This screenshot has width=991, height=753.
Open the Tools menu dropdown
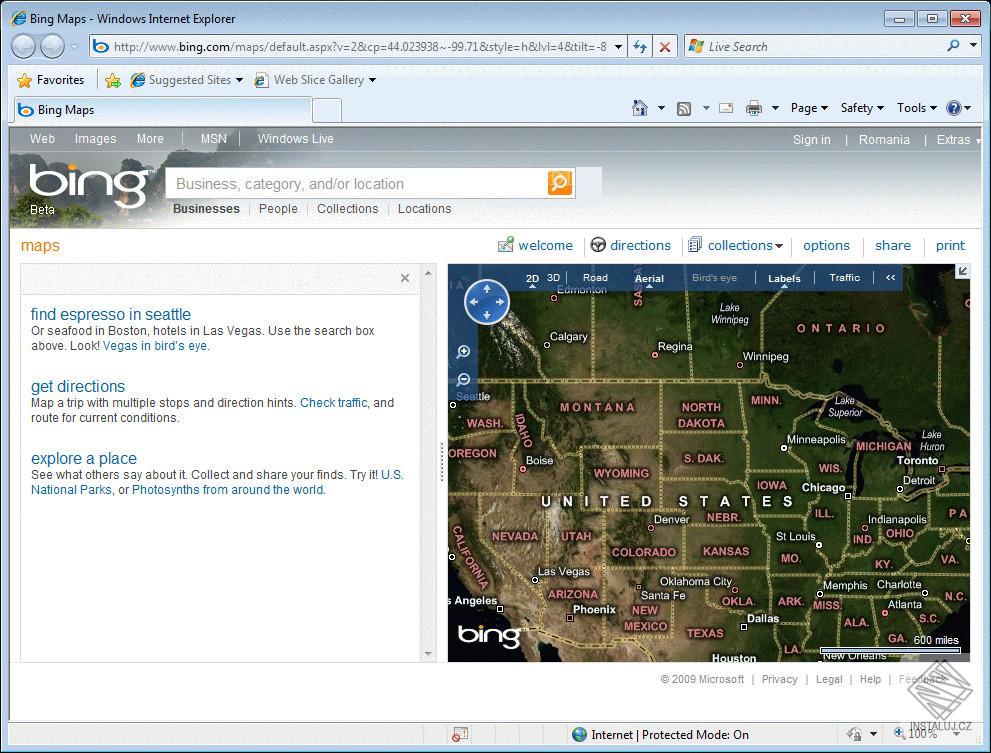pyautogui.click(x=913, y=107)
